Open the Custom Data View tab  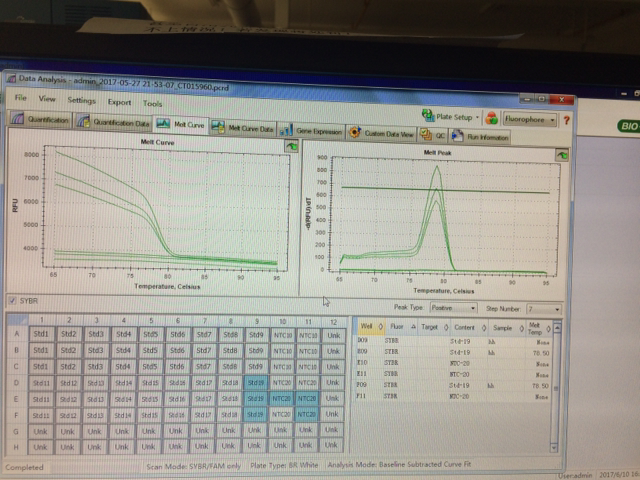tap(381, 133)
